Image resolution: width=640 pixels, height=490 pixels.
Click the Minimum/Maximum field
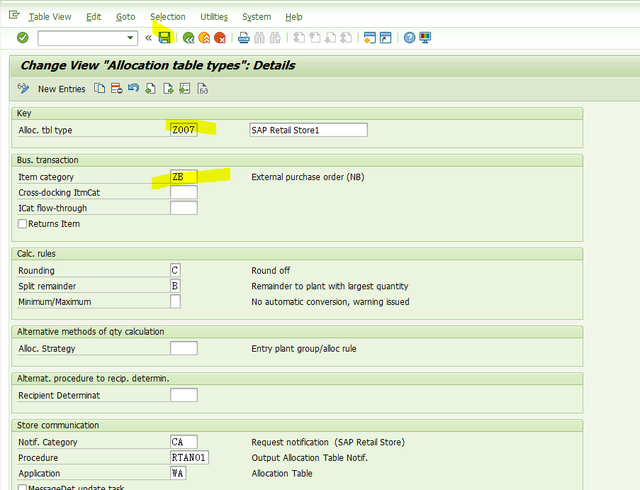pos(175,302)
